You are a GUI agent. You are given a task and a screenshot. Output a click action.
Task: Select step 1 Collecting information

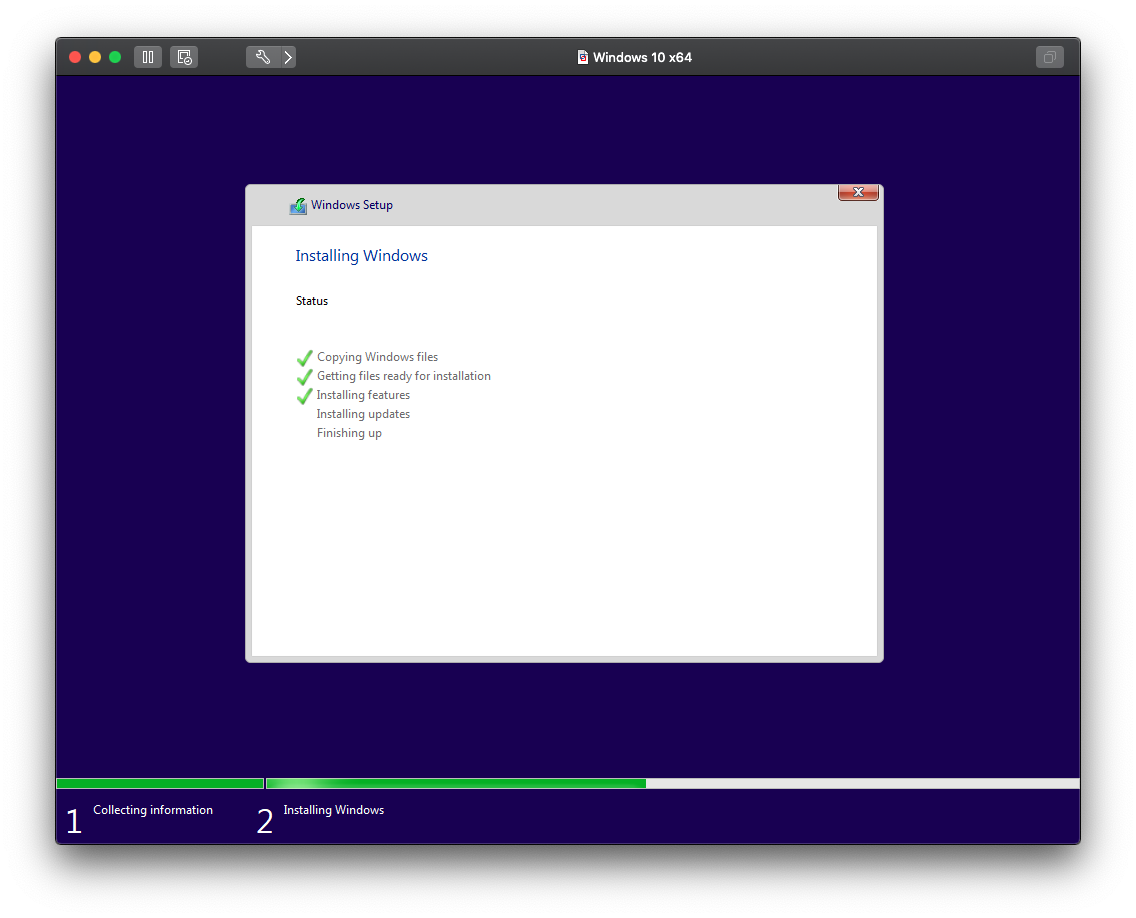point(152,810)
